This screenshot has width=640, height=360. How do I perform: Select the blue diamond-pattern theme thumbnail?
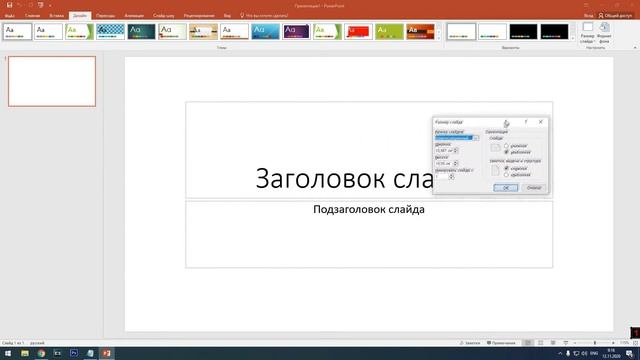click(x=111, y=31)
